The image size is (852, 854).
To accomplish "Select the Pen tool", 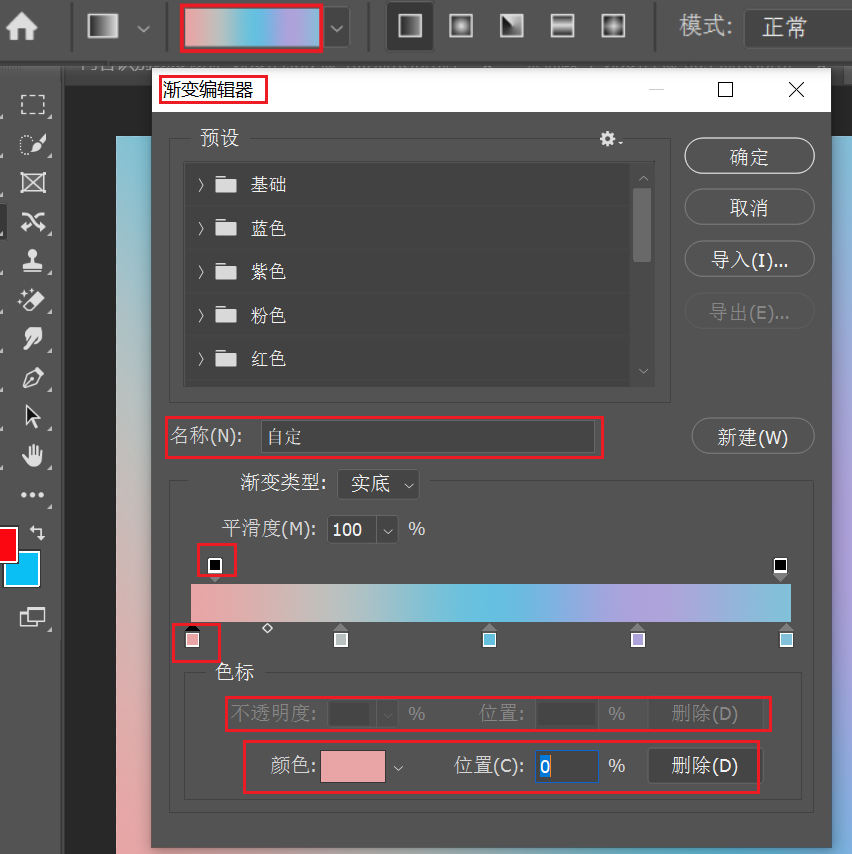I will click(33, 378).
